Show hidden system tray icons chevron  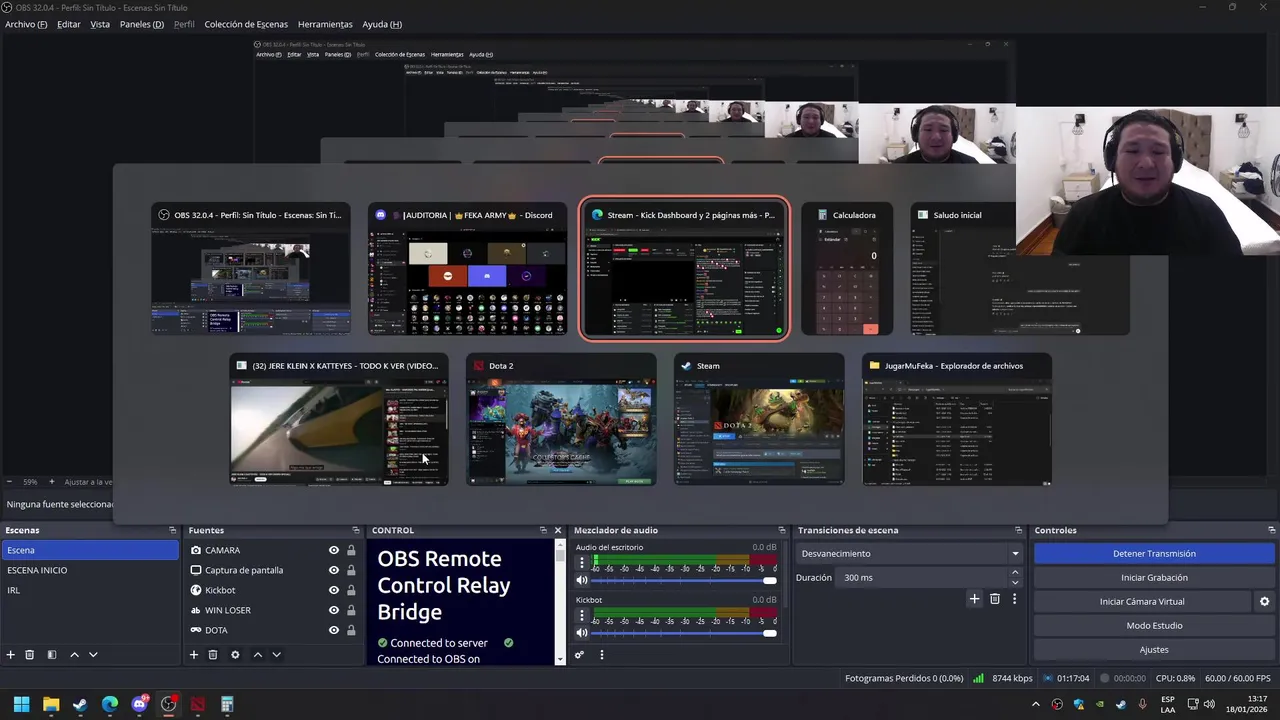click(1036, 705)
